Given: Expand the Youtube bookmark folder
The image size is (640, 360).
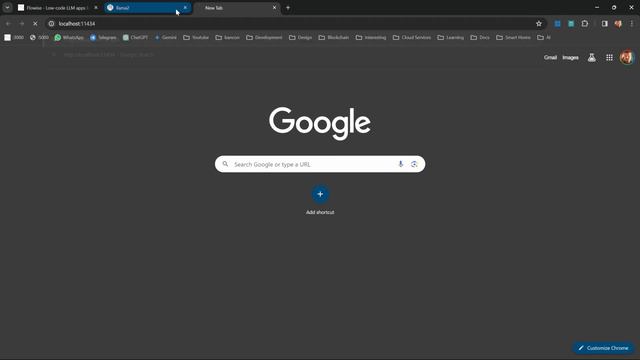Looking at the screenshot, I should click(x=196, y=38).
